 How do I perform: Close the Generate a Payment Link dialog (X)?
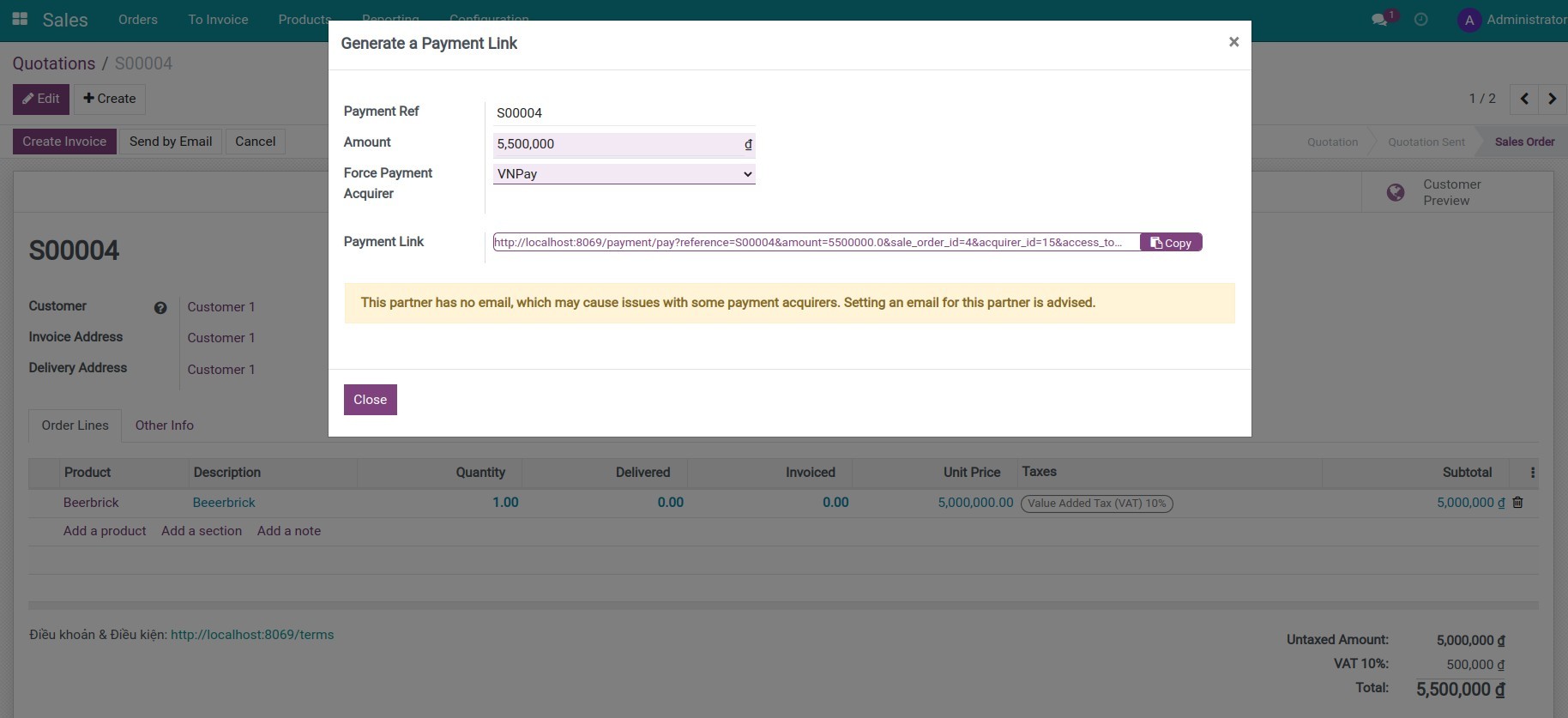pos(1233,42)
